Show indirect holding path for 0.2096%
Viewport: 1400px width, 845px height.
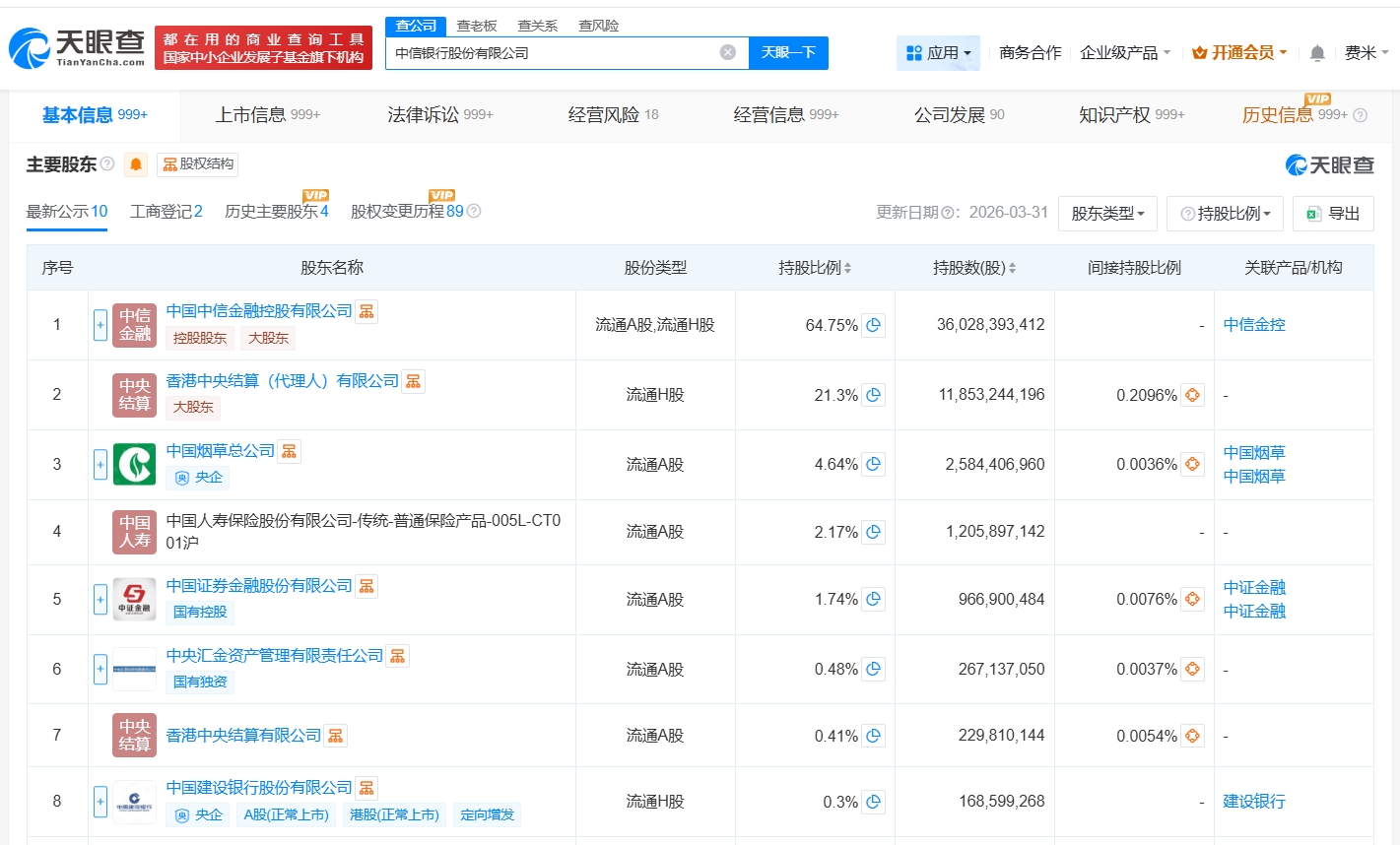(x=1193, y=395)
